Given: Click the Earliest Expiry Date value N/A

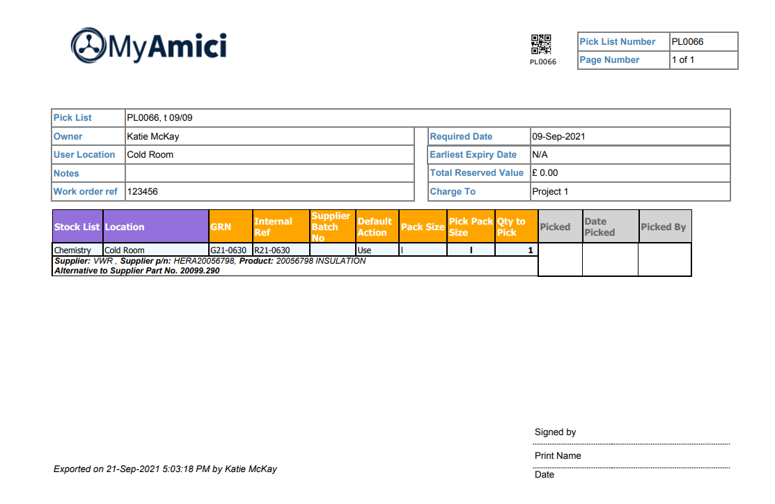Looking at the screenshot, I should [540, 155].
